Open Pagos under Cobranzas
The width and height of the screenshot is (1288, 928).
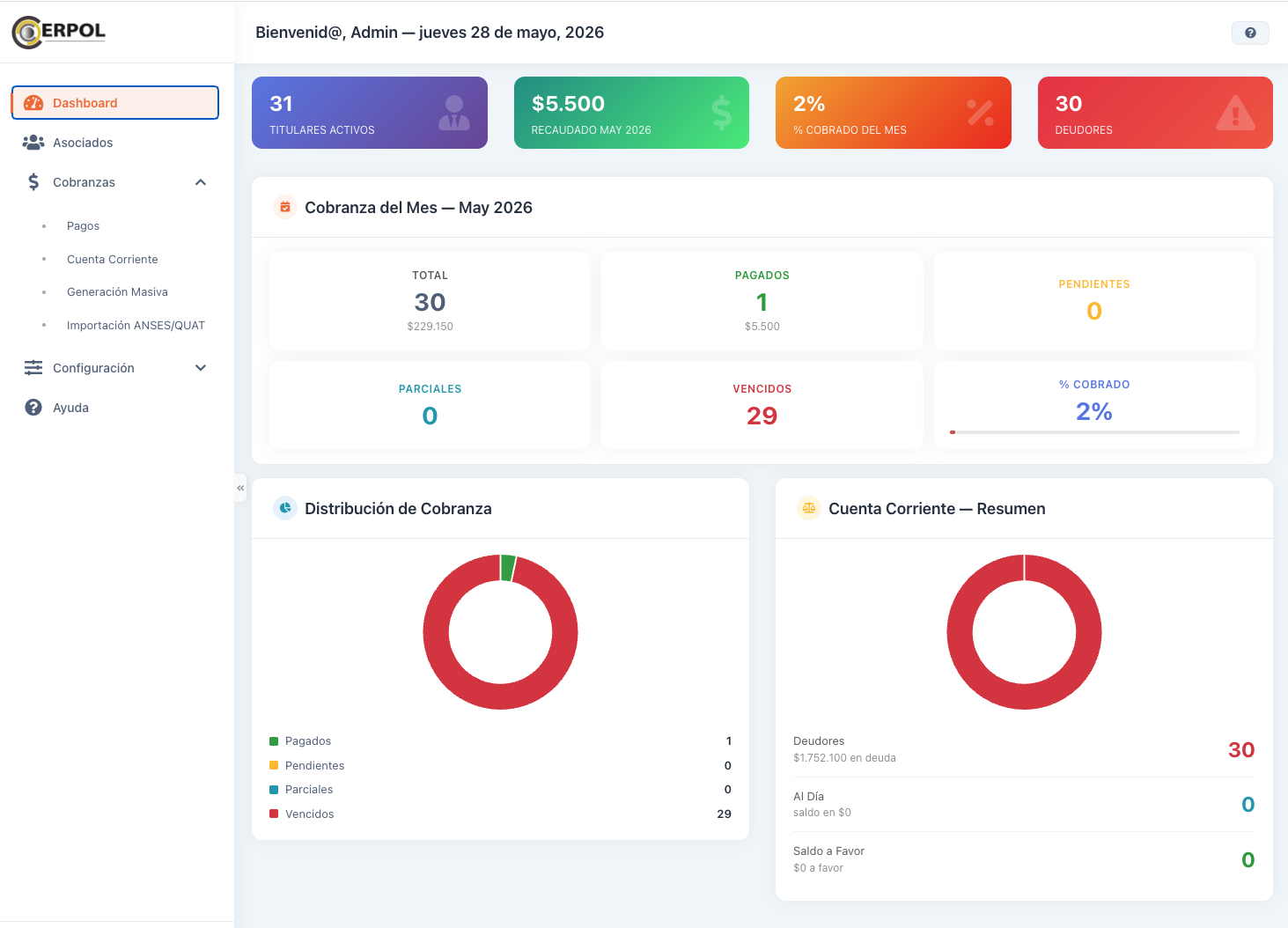click(x=83, y=226)
